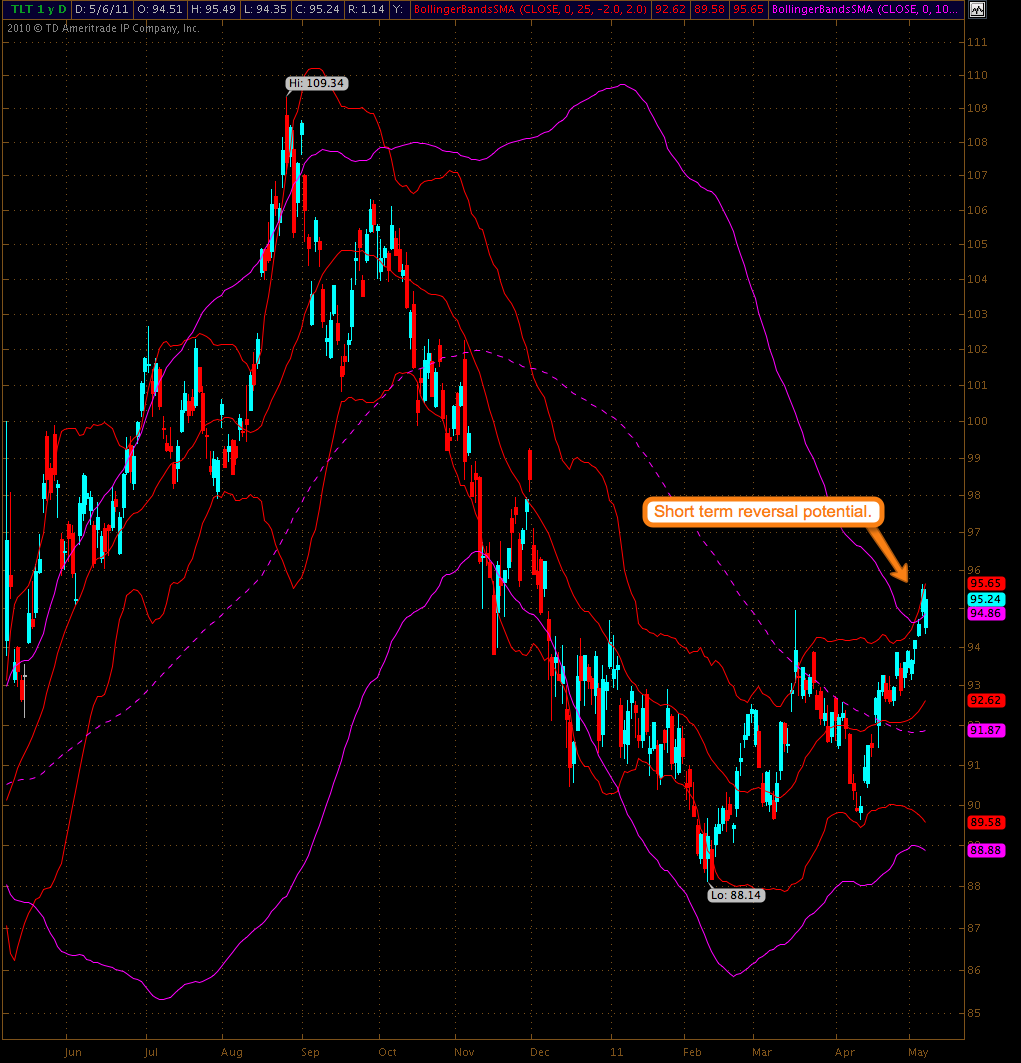Click the magenta 88.88 price axis tag
Screen dimensions: 1021x1063
[x=986, y=850]
